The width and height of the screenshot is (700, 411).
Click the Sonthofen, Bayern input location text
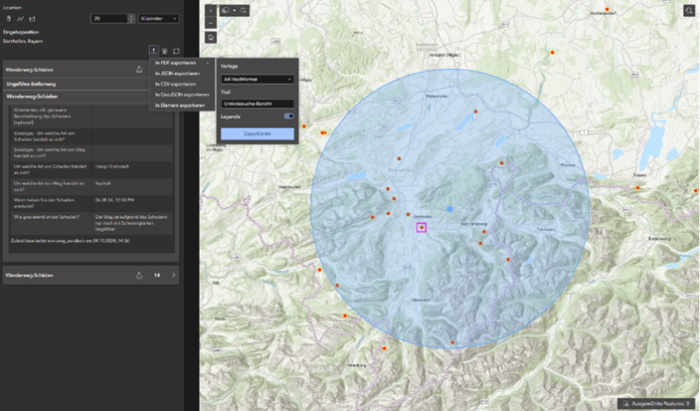[x=23, y=41]
